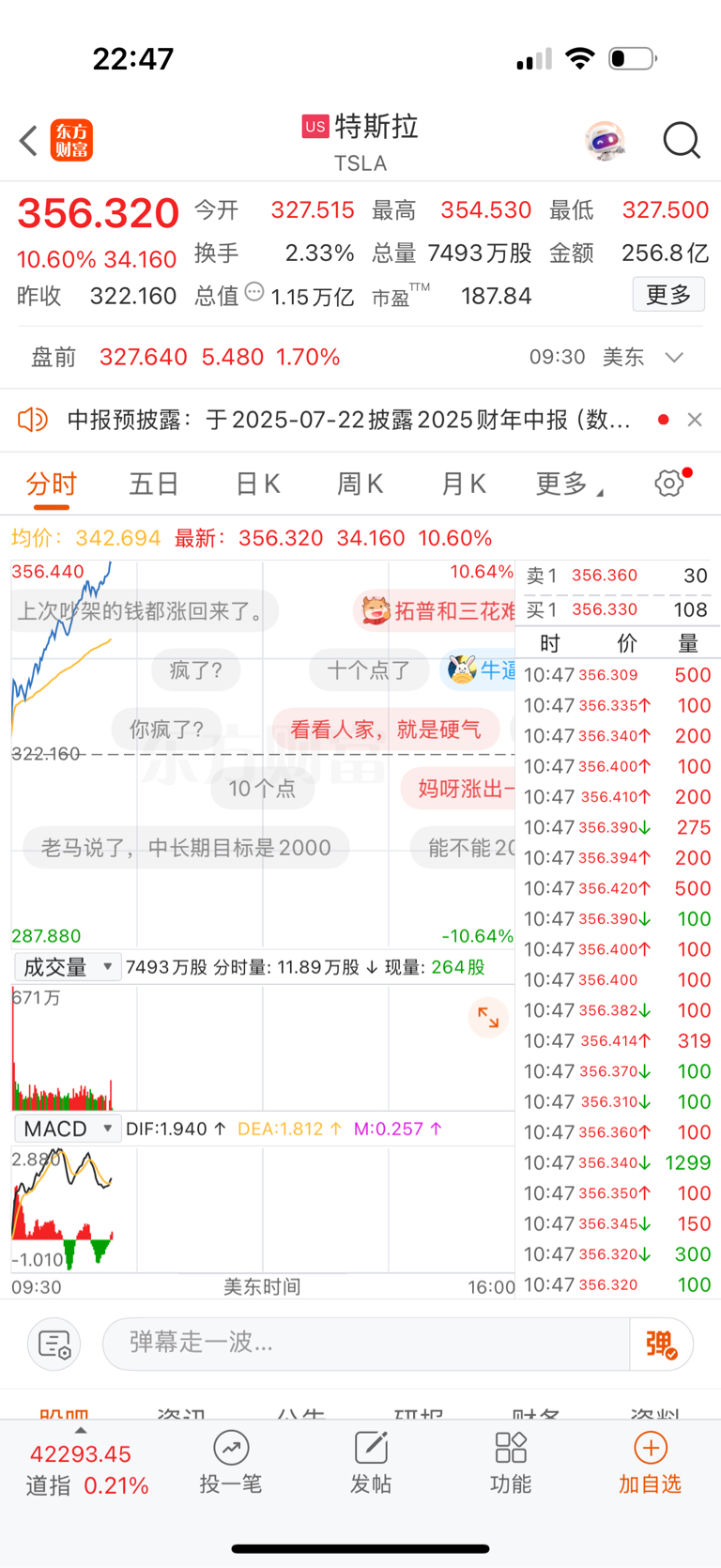Switch to the 日K tab
The image size is (721, 1568).
coord(257,484)
